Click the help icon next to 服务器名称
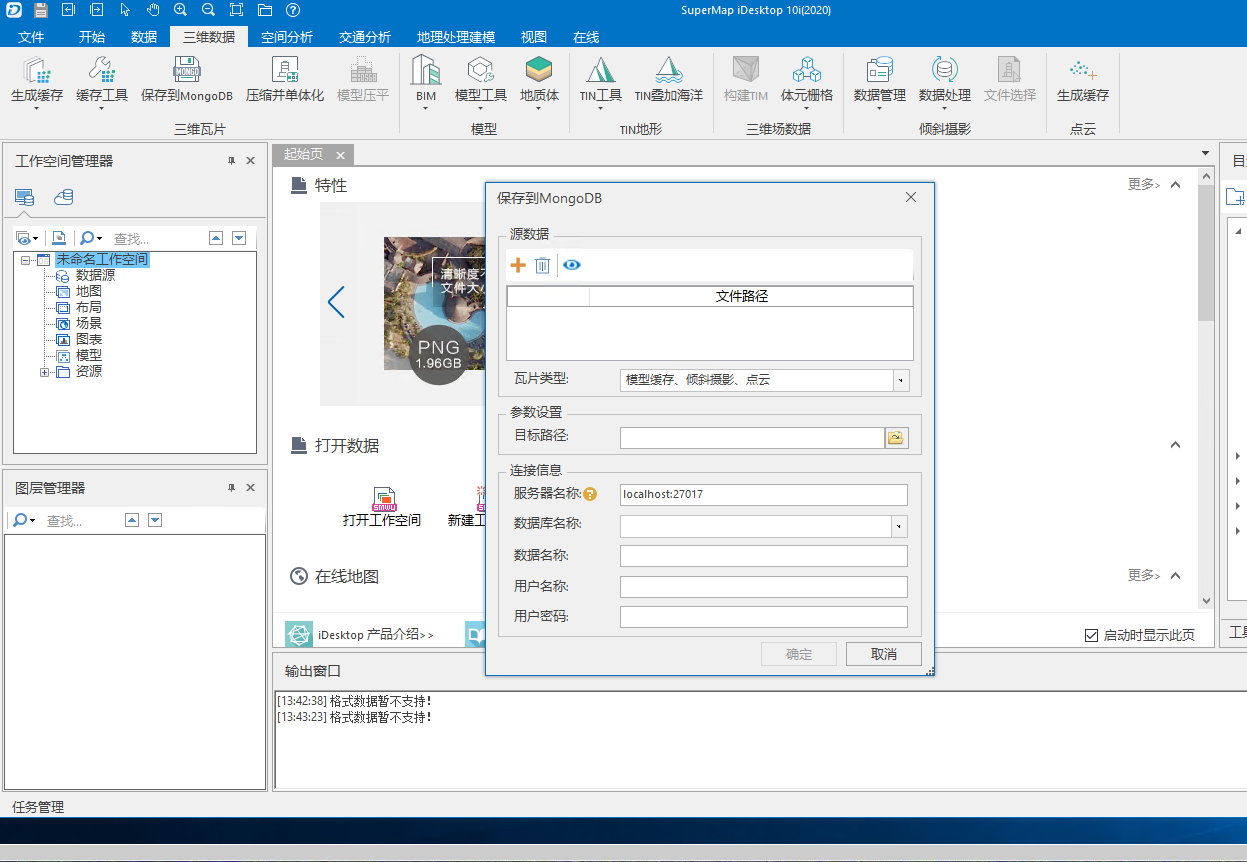This screenshot has height=862, width=1247. [590, 494]
